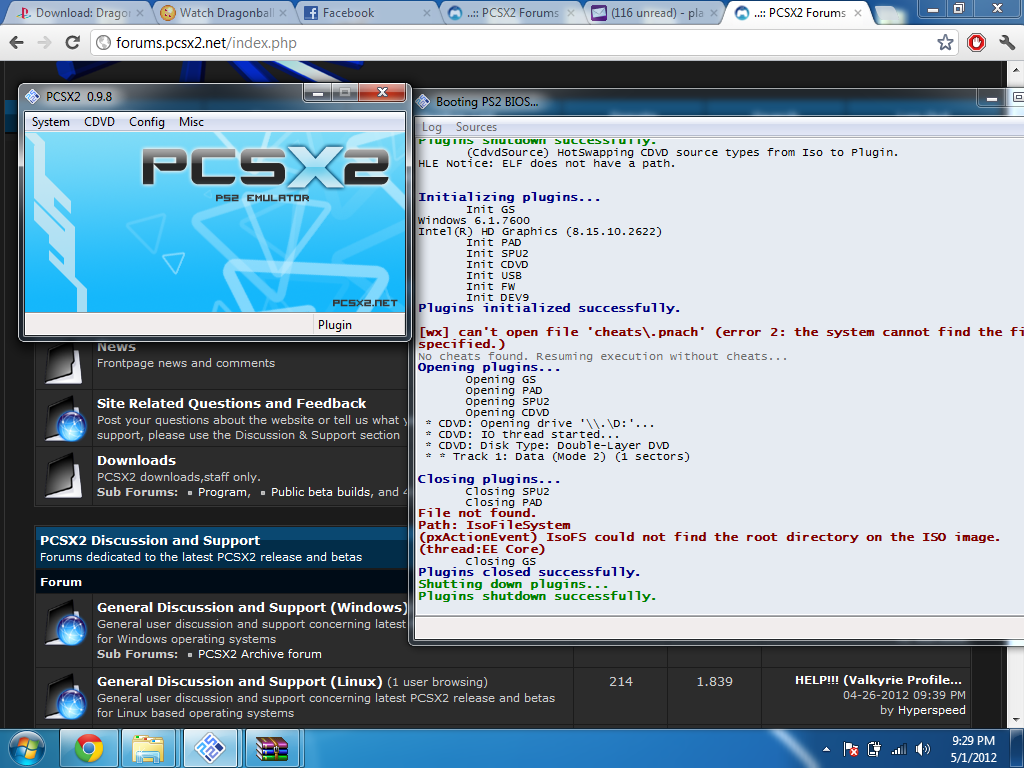Open Chrome from the taskbar
1024x768 pixels.
coord(89,748)
